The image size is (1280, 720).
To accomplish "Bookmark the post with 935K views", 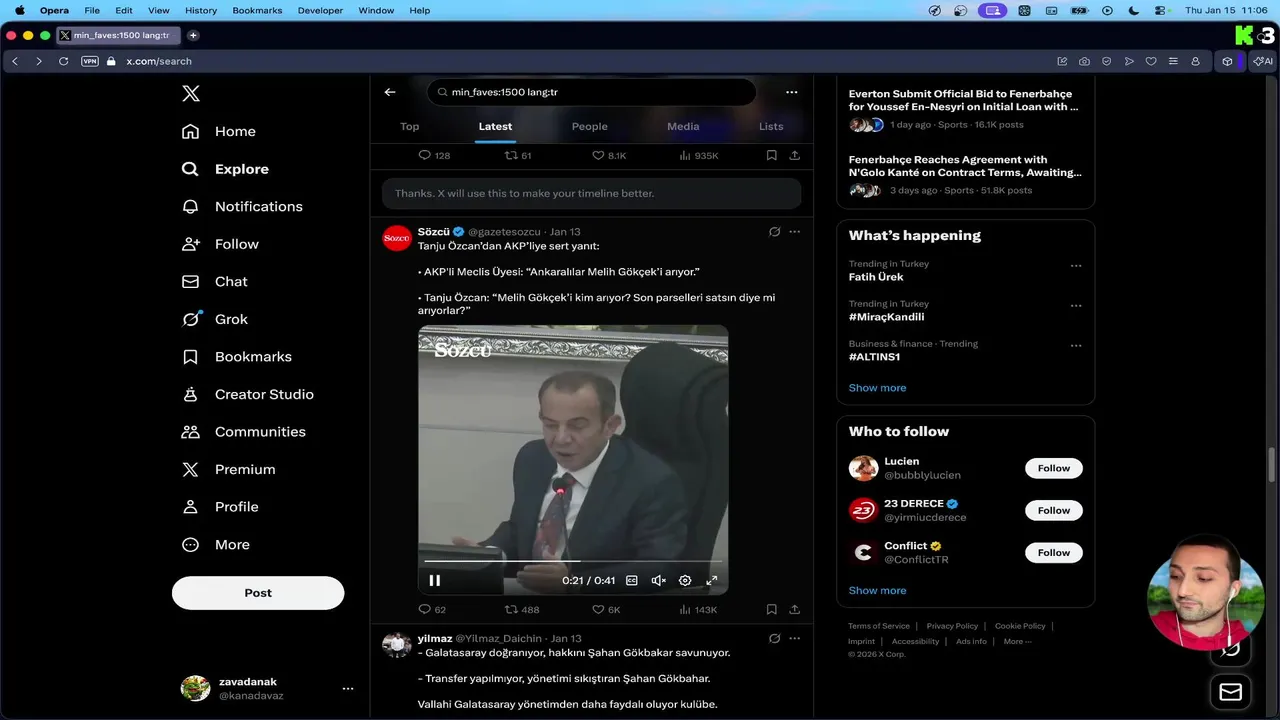I will click(772, 156).
